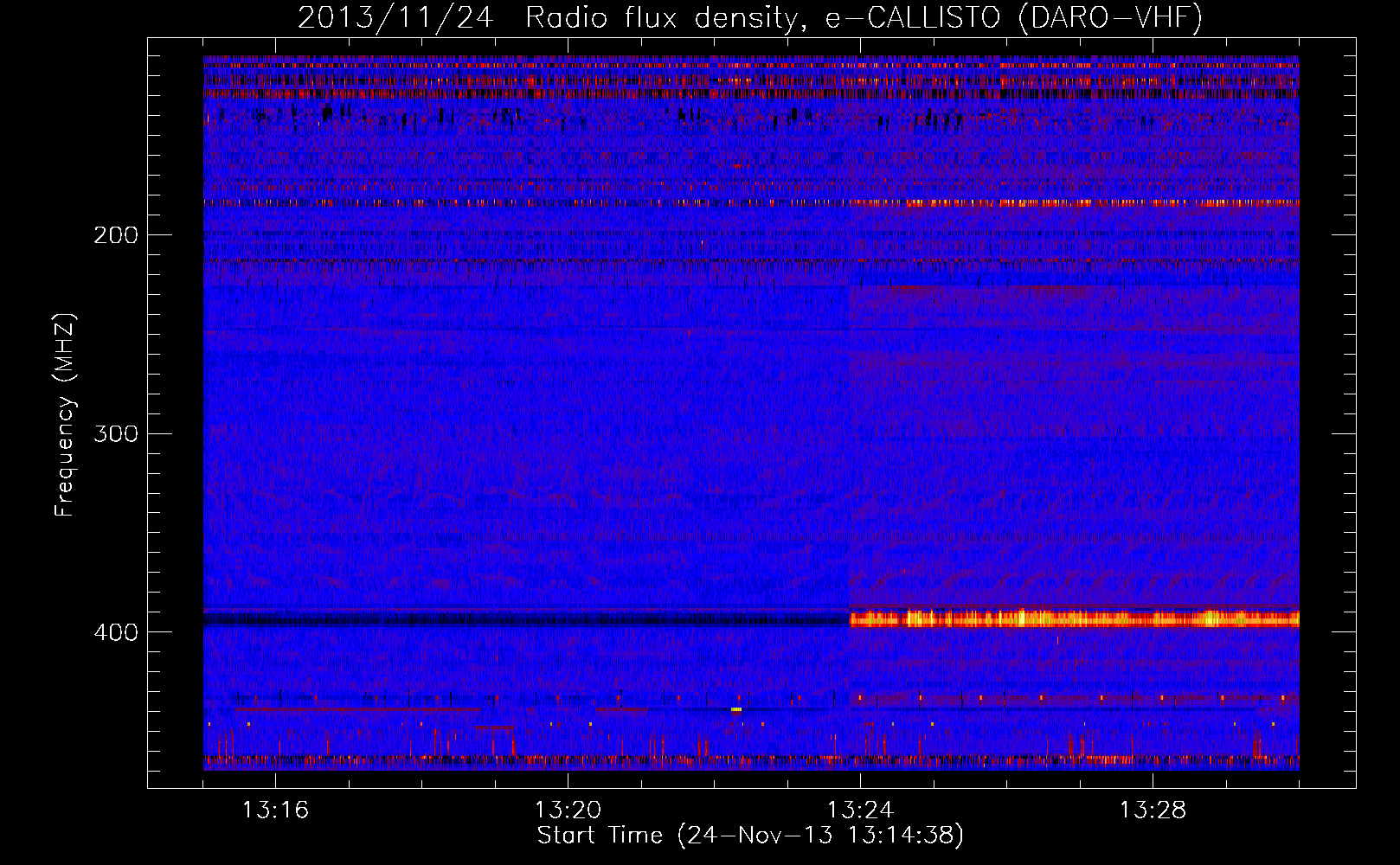Click the dark band near 400 MHz before 13:24
Screen dimensions: 1400x865
526,619
